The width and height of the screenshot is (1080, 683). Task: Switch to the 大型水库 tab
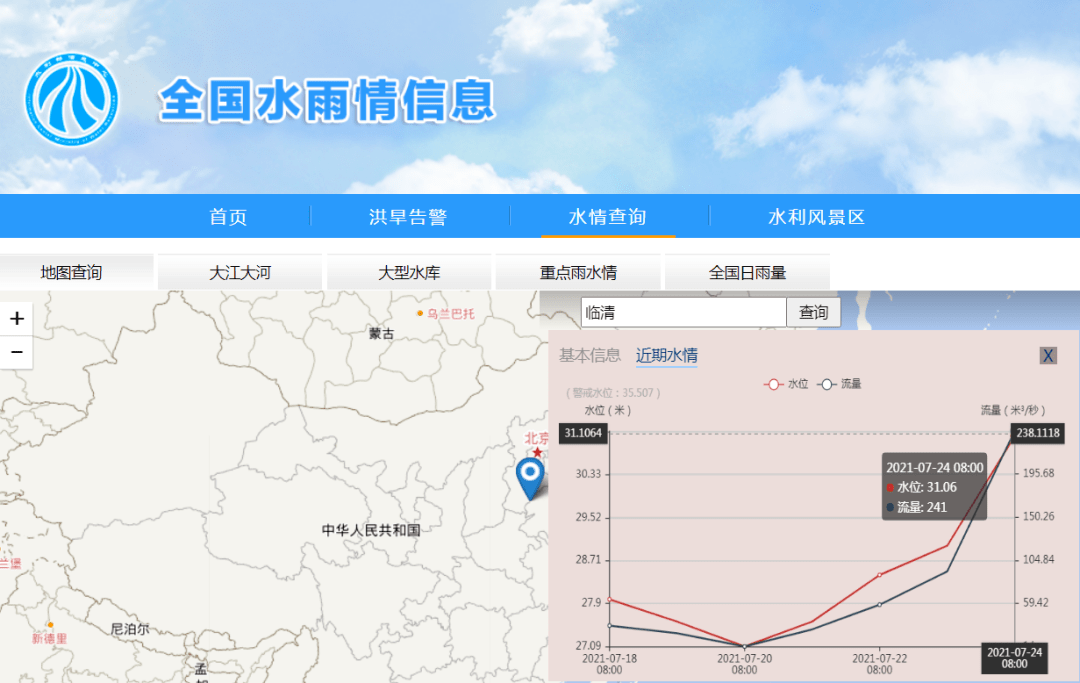408,271
